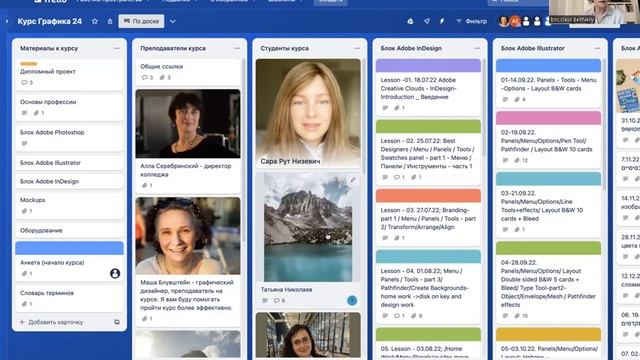This screenshot has height=360, width=640.
Task: Open the Google Drive power-up icon
Action: click(410, 21)
